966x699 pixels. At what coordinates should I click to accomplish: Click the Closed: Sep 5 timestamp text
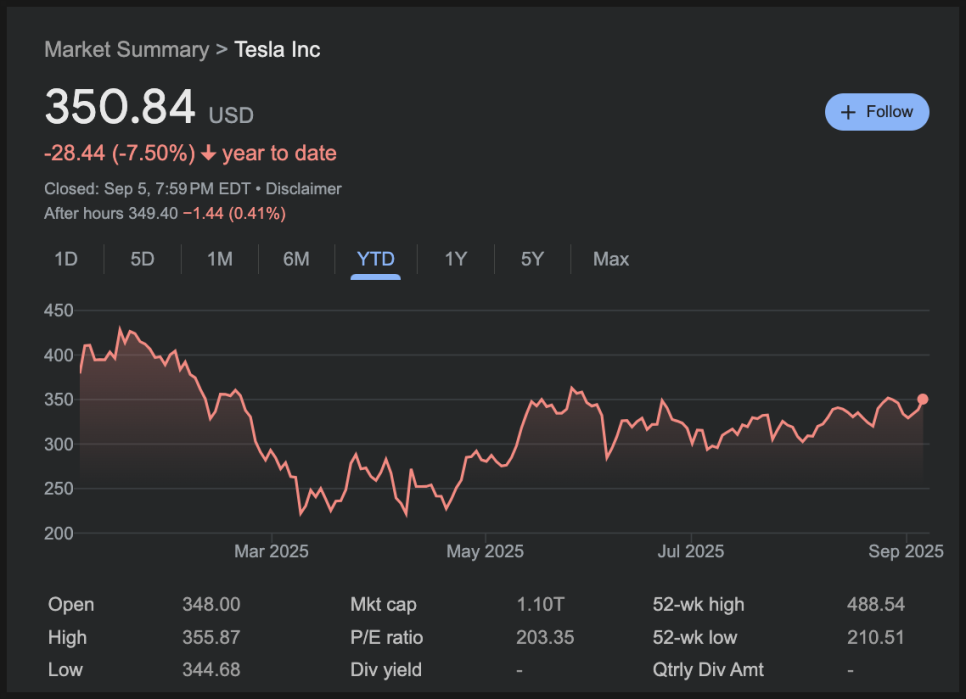click(x=147, y=188)
